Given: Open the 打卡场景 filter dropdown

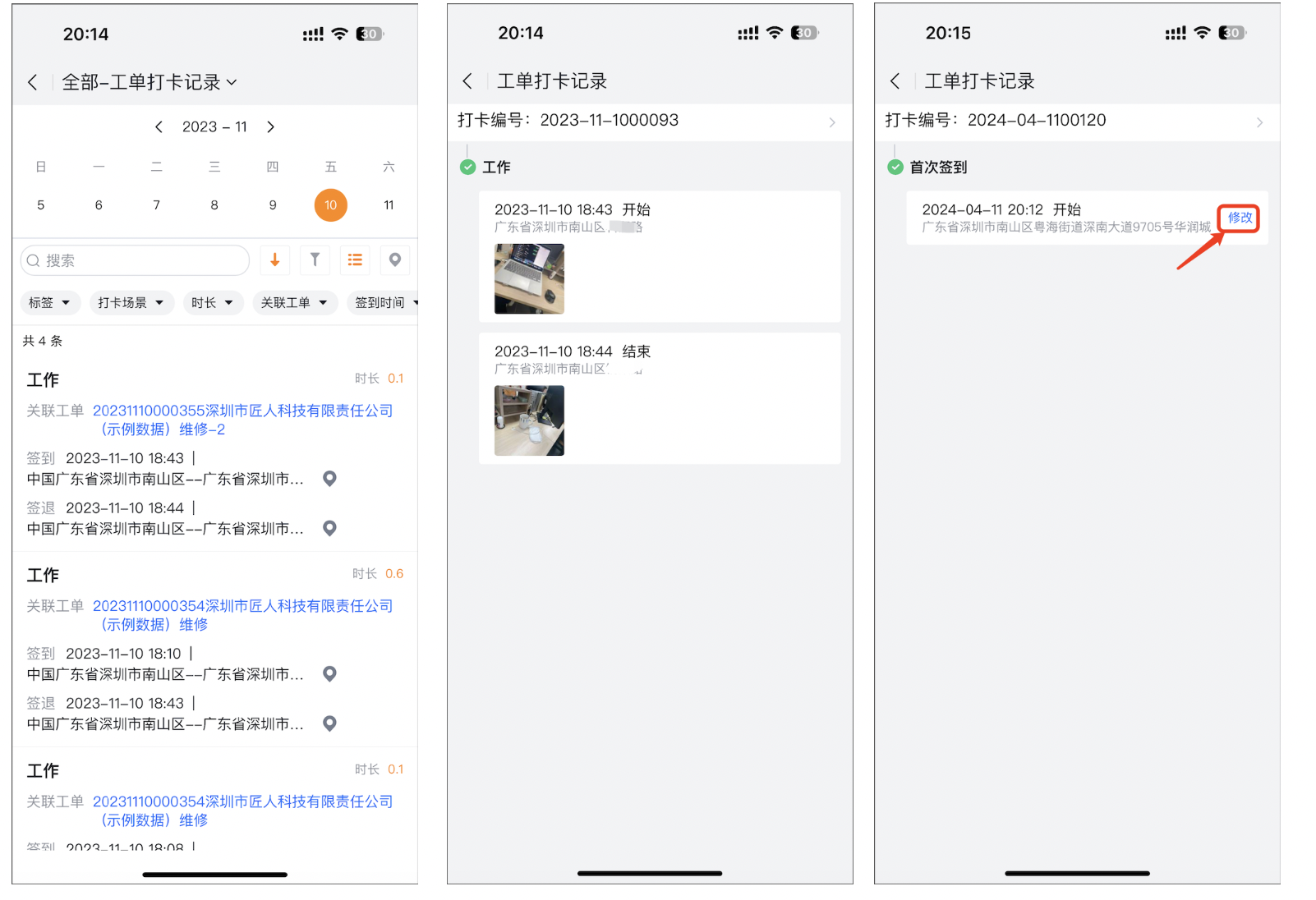Looking at the screenshot, I should (131, 302).
